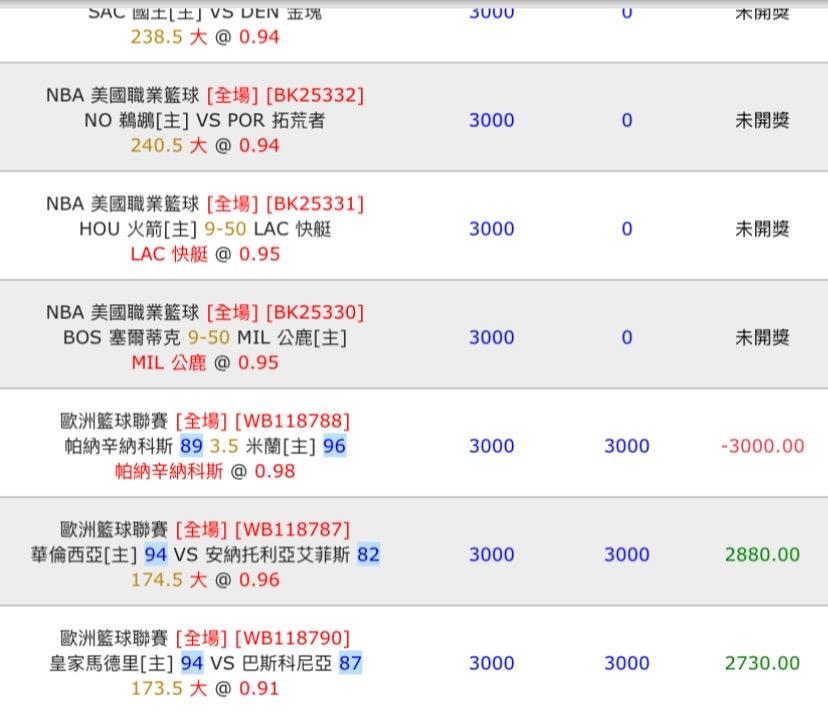The width and height of the screenshot is (828, 711).
Task: Select the 240.5 大 @ 0.94 pick
Action: point(205,145)
